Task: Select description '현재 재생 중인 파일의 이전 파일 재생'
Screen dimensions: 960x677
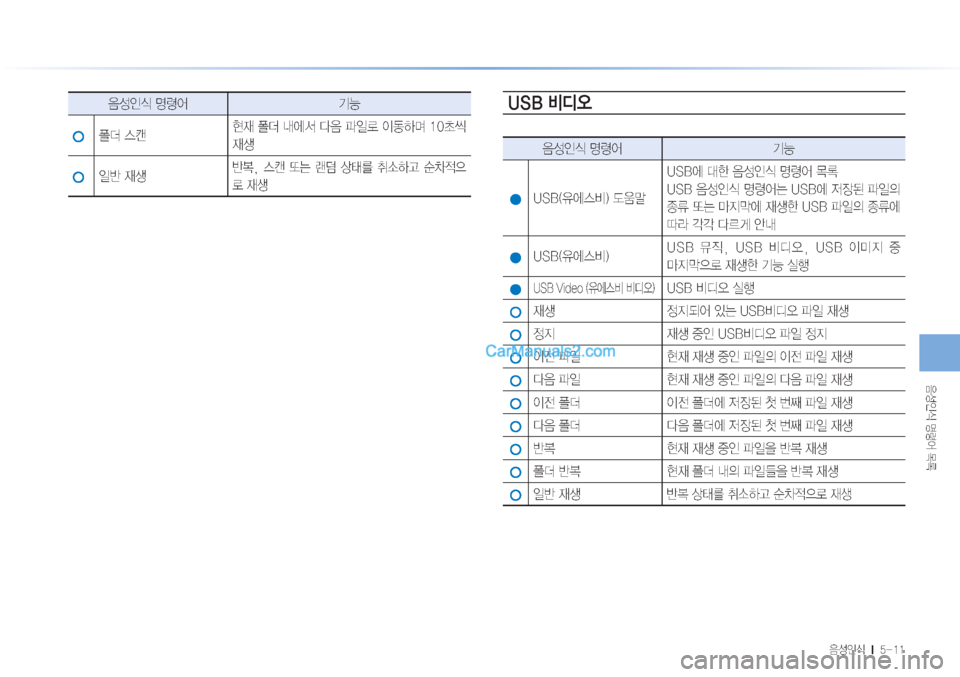Action: point(759,357)
